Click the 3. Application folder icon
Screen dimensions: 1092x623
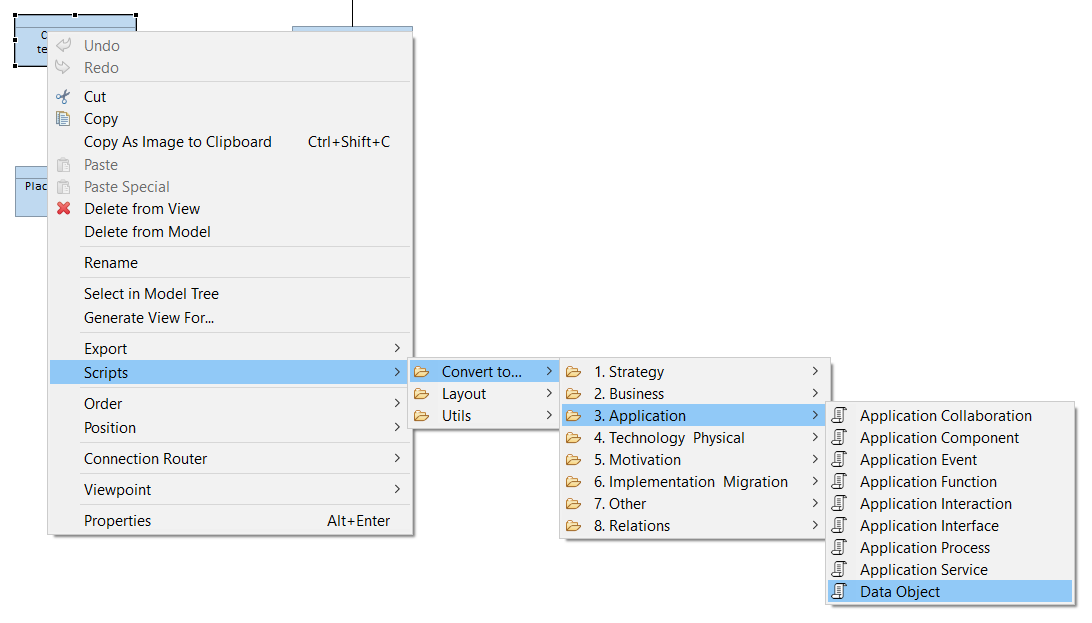pos(573,416)
